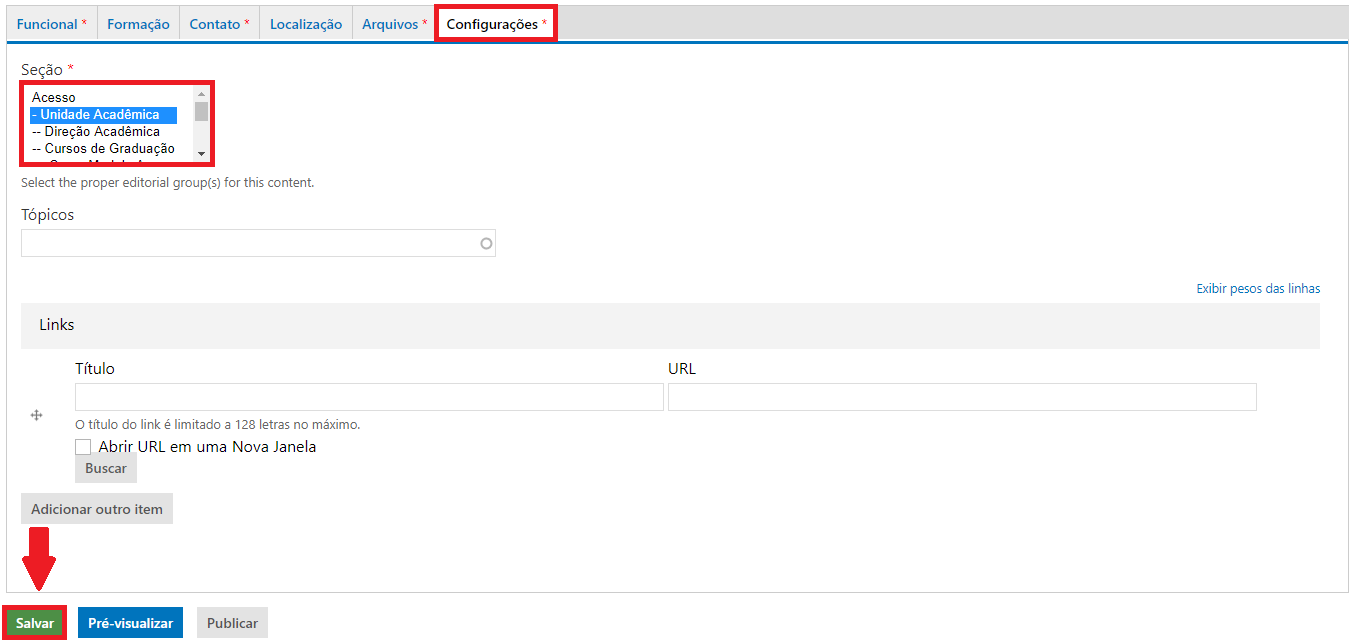Choose Direção Acadêmica in the Seção list
The width and height of the screenshot is (1353, 643).
tap(96, 132)
